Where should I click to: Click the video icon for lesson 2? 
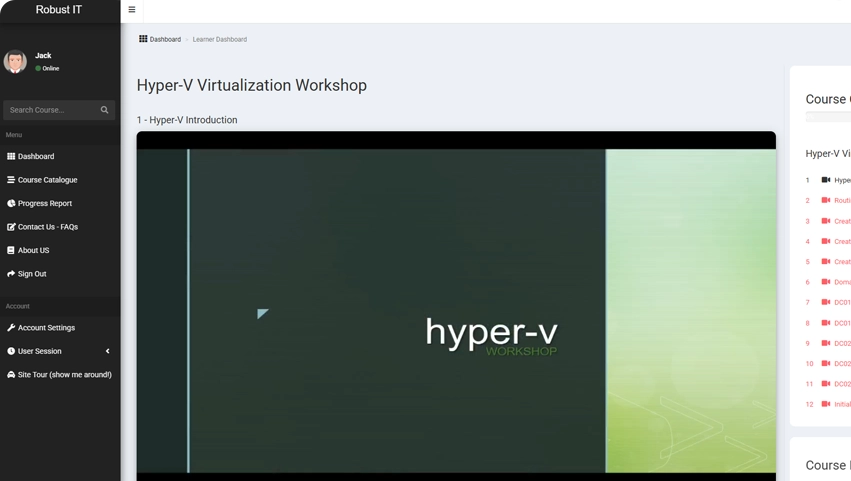pyautogui.click(x=825, y=200)
